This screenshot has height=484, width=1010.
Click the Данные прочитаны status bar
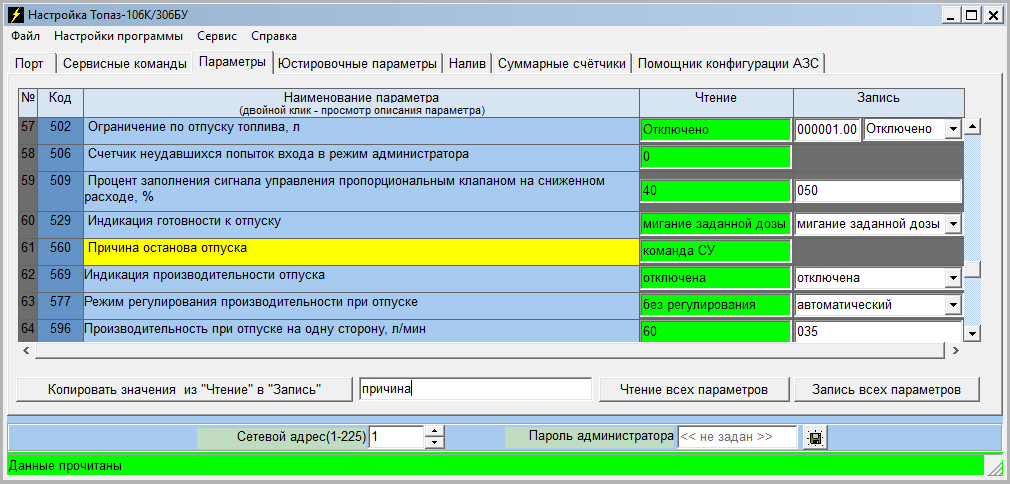click(496, 465)
